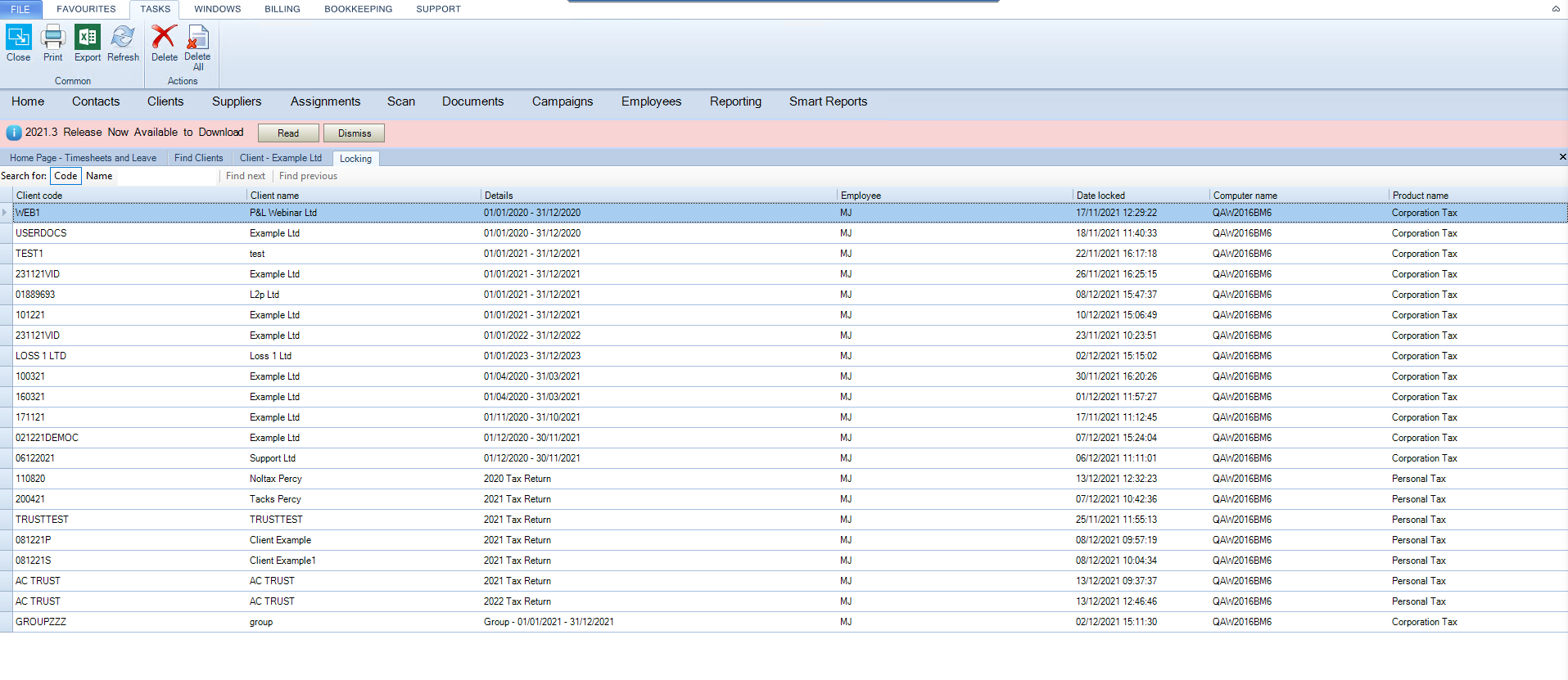Open Suppliers in navigation bar

(237, 101)
